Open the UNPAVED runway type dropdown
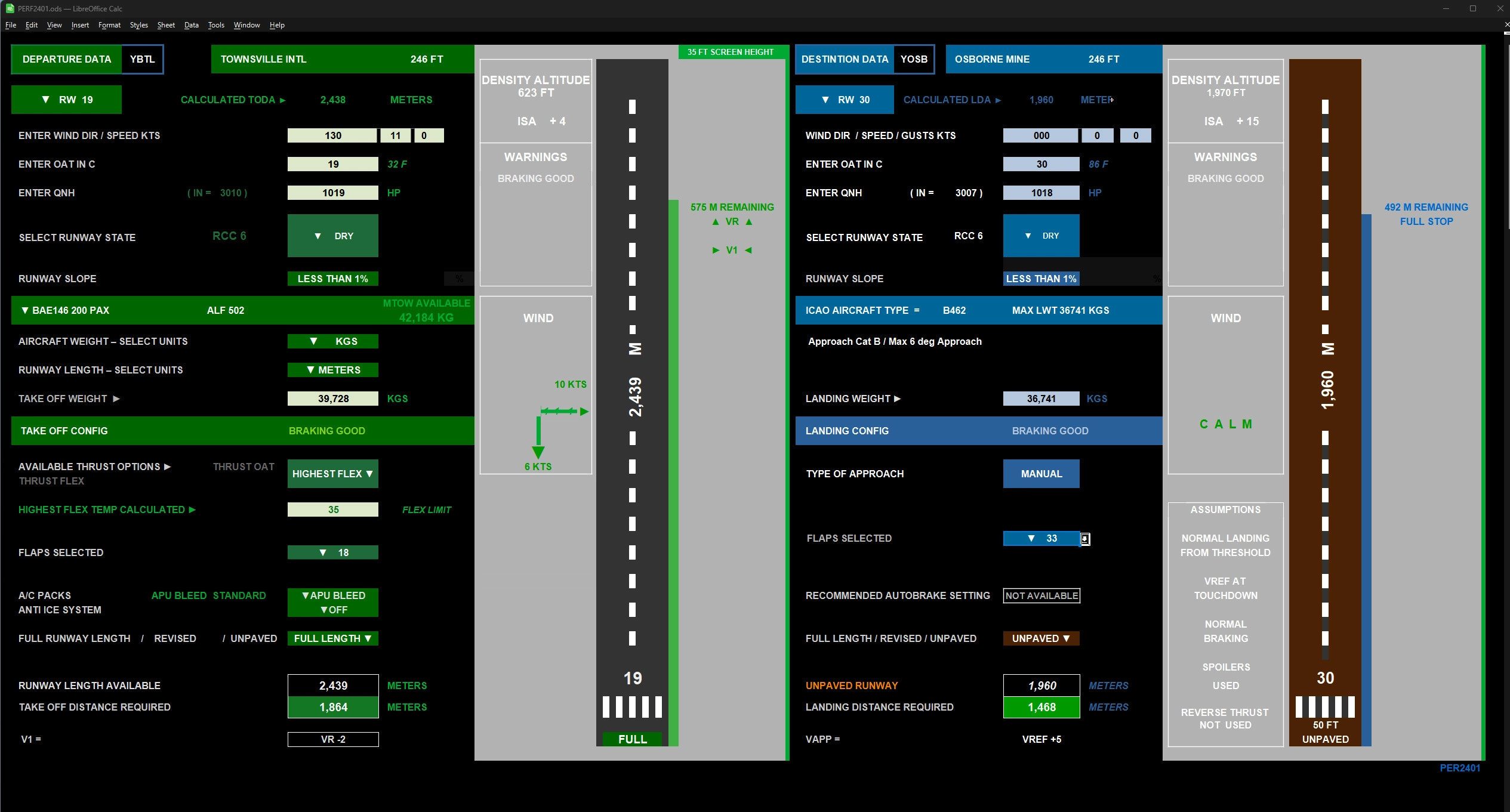1510x812 pixels. coord(1041,638)
